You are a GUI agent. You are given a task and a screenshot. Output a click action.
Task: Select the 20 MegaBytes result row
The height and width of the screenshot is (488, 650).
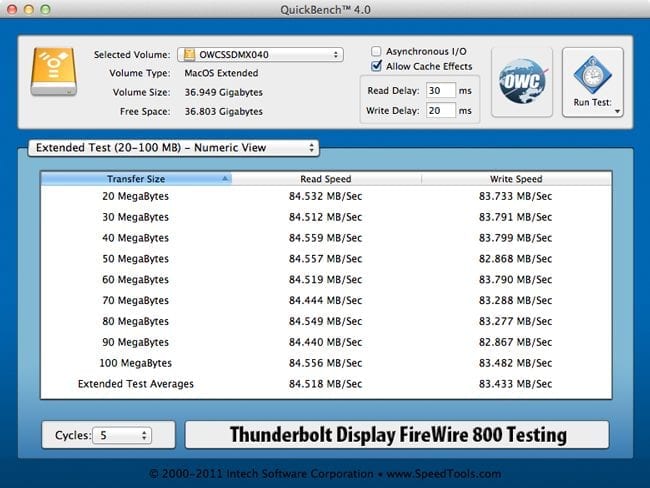(x=325, y=196)
